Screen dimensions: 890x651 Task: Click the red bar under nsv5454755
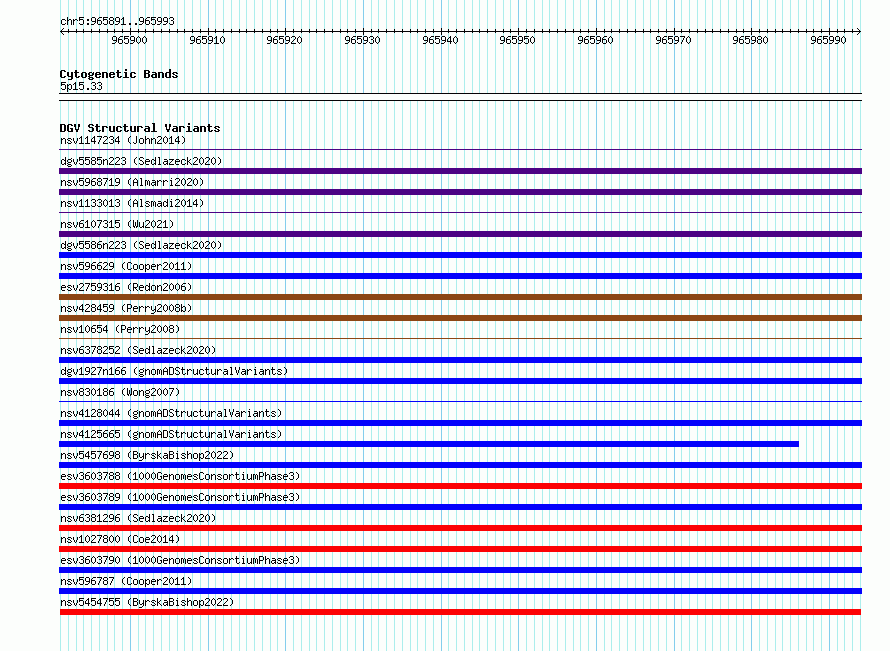460,612
